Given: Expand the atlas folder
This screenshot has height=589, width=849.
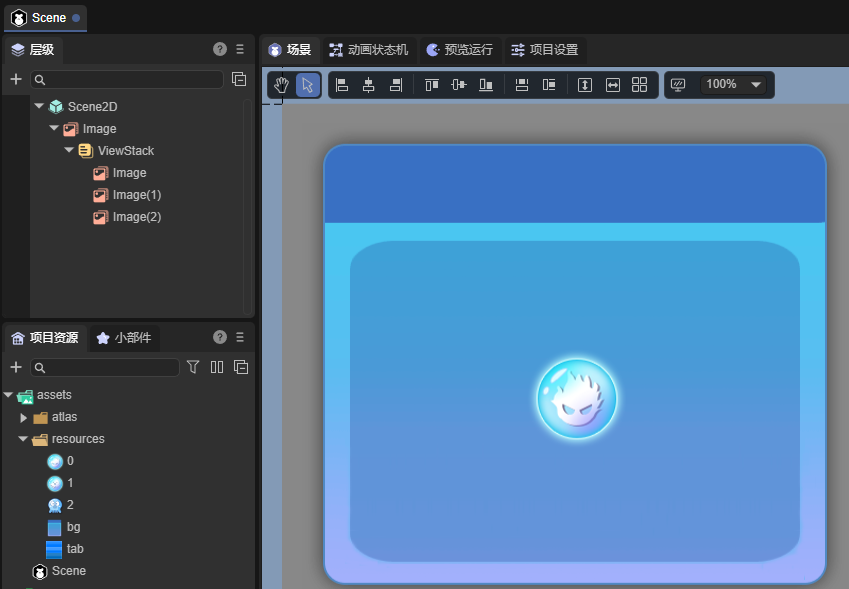Looking at the screenshot, I should point(24,417).
